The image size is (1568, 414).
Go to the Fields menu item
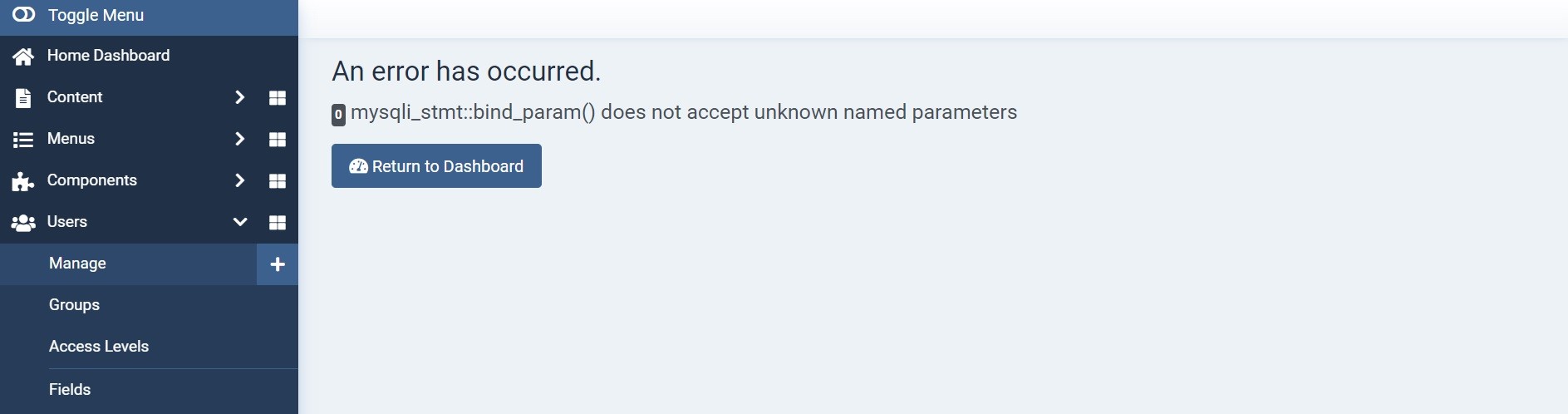click(x=70, y=390)
